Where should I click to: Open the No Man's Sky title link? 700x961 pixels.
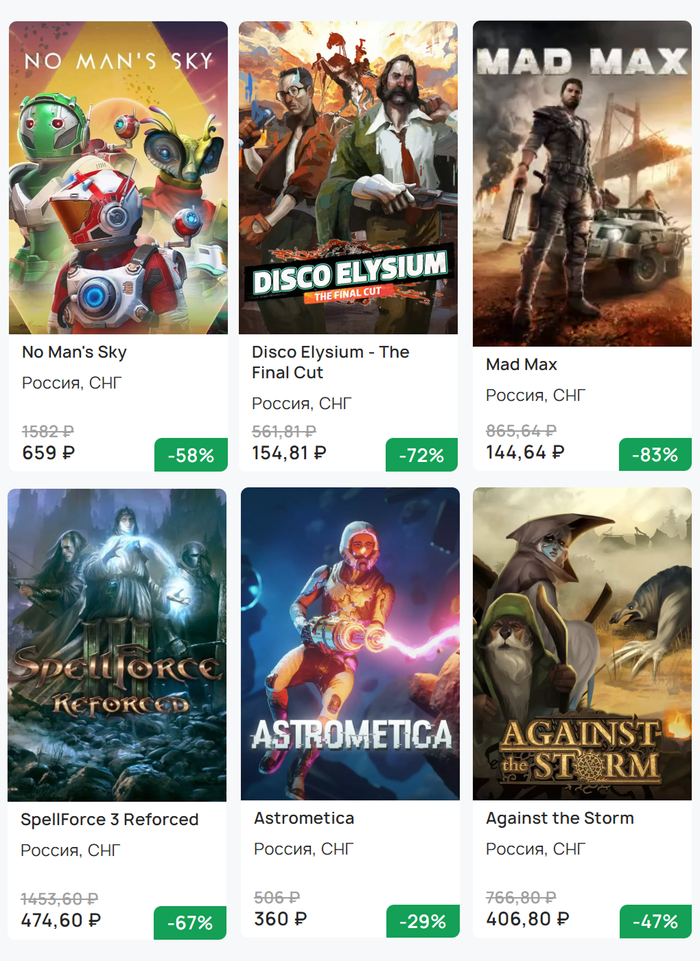(x=74, y=352)
